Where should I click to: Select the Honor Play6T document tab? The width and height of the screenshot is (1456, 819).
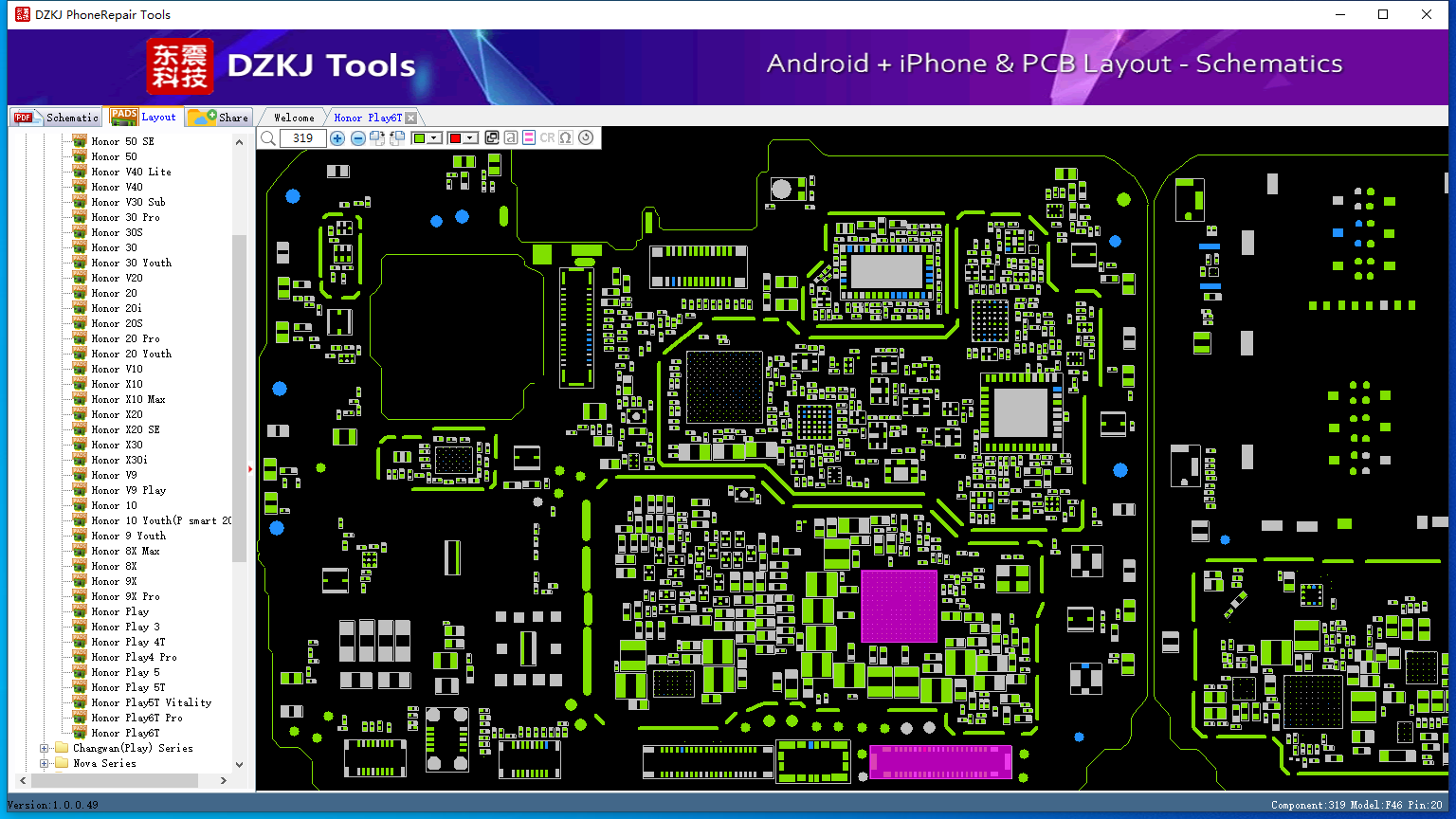point(368,118)
